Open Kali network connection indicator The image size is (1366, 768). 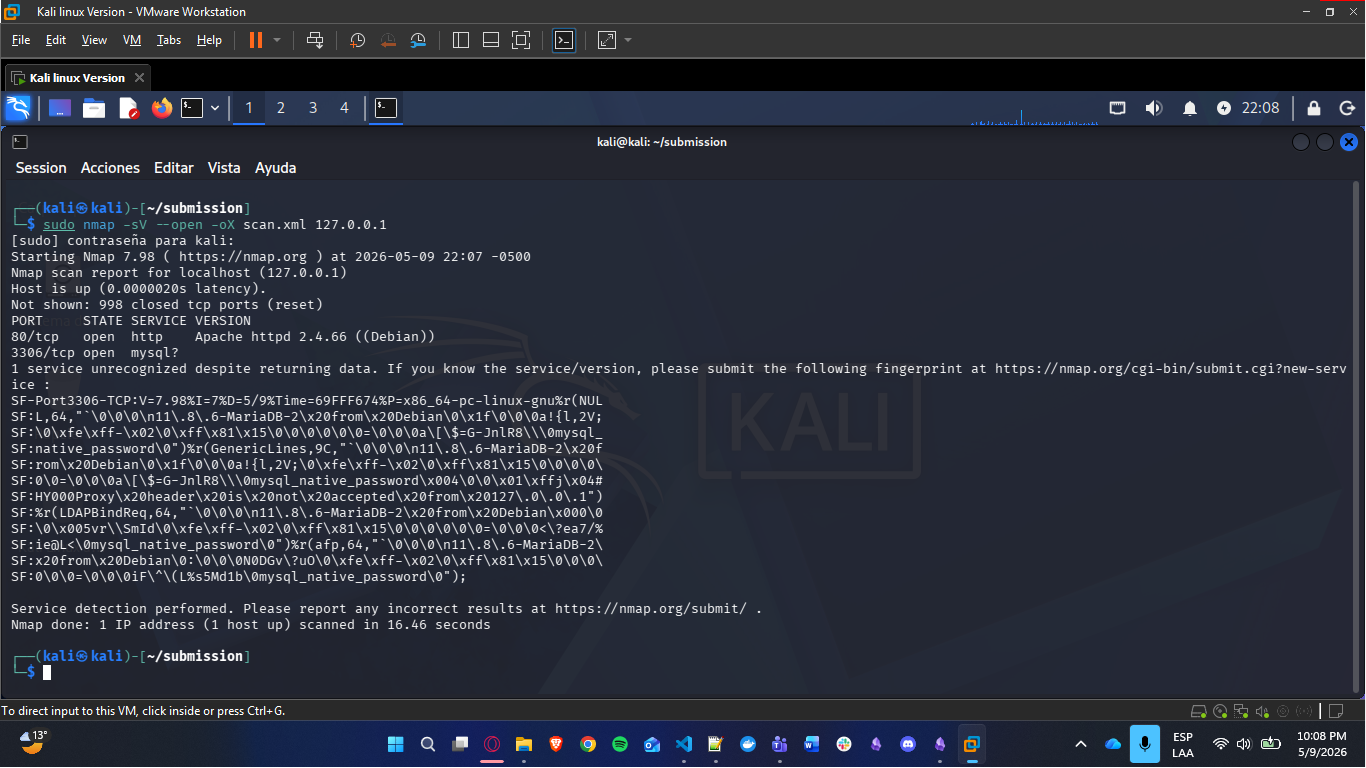pyautogui.click(x=1118, y=108)
